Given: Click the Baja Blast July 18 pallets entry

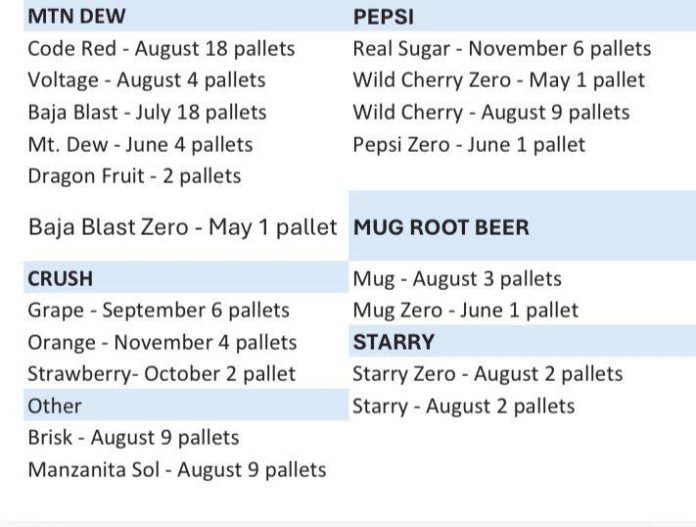Looking at the screenshot, I should tap(147, 112).
